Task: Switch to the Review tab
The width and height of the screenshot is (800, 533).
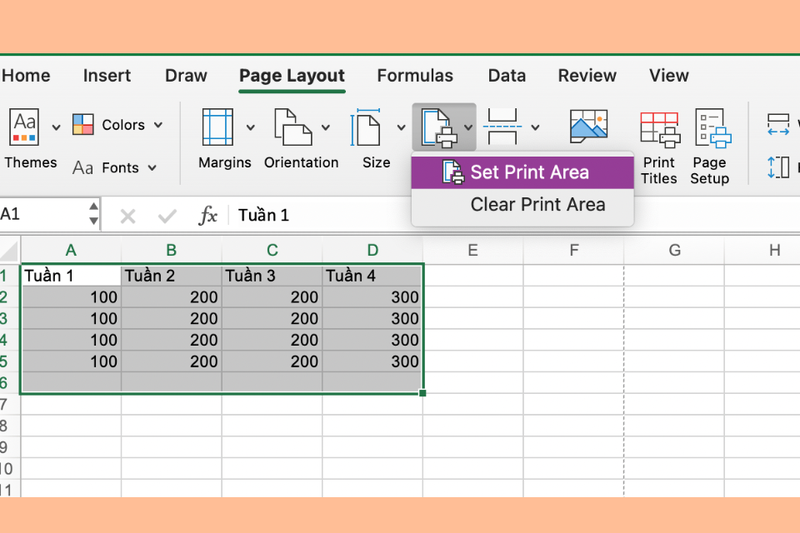Action: coord(587,75)
